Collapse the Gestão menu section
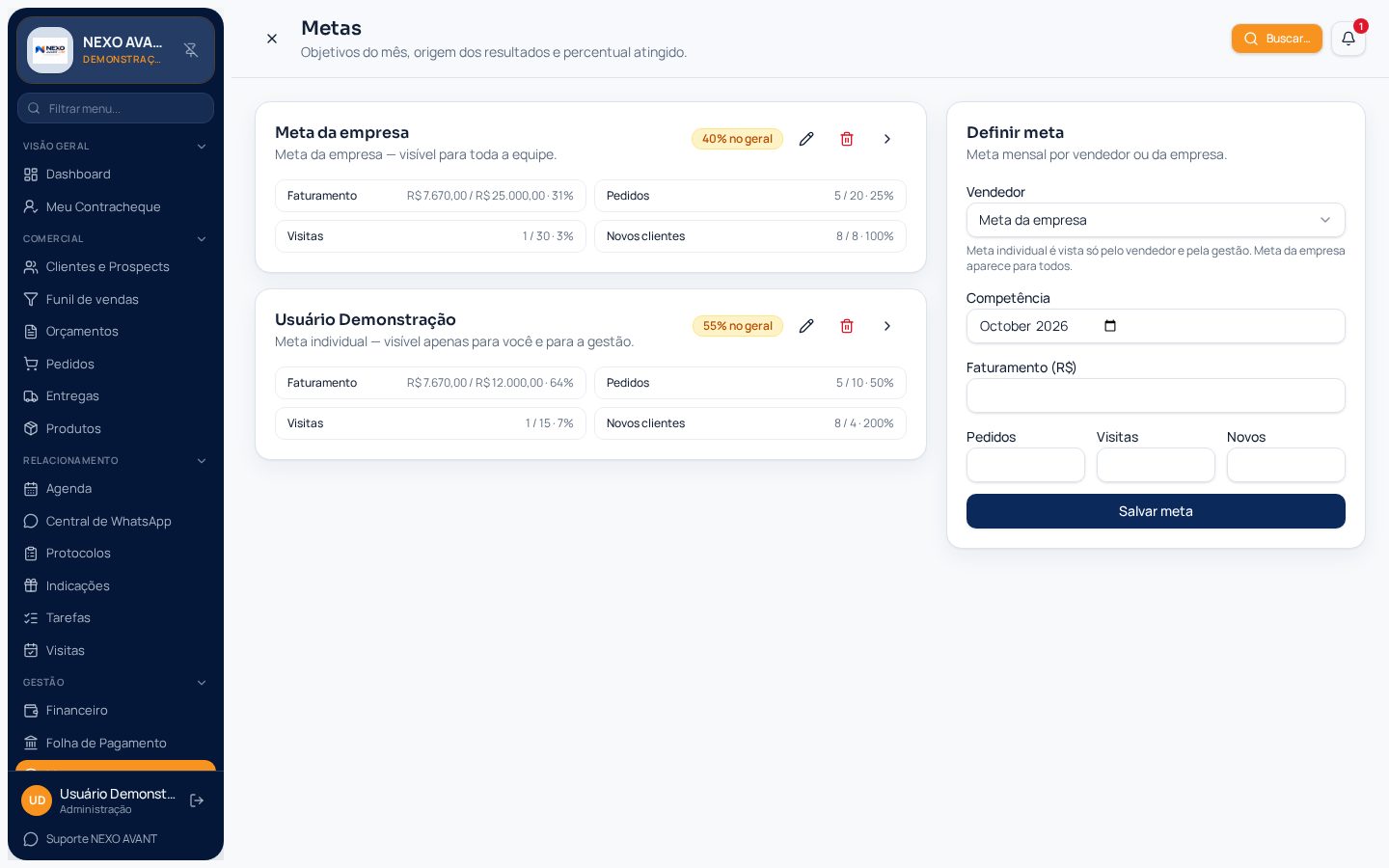The height and width of the screenshot is (868, 1389). (202, 683)
